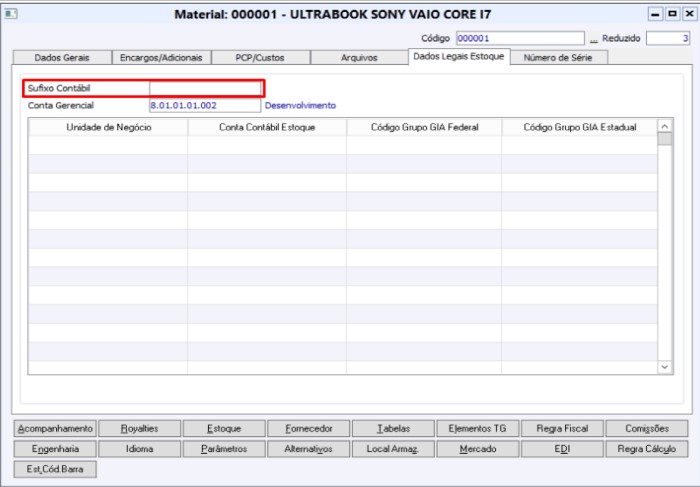700x487 pixels.
Task: Click the grid scrollbar up arrow
Action: (x=665, y=126)
